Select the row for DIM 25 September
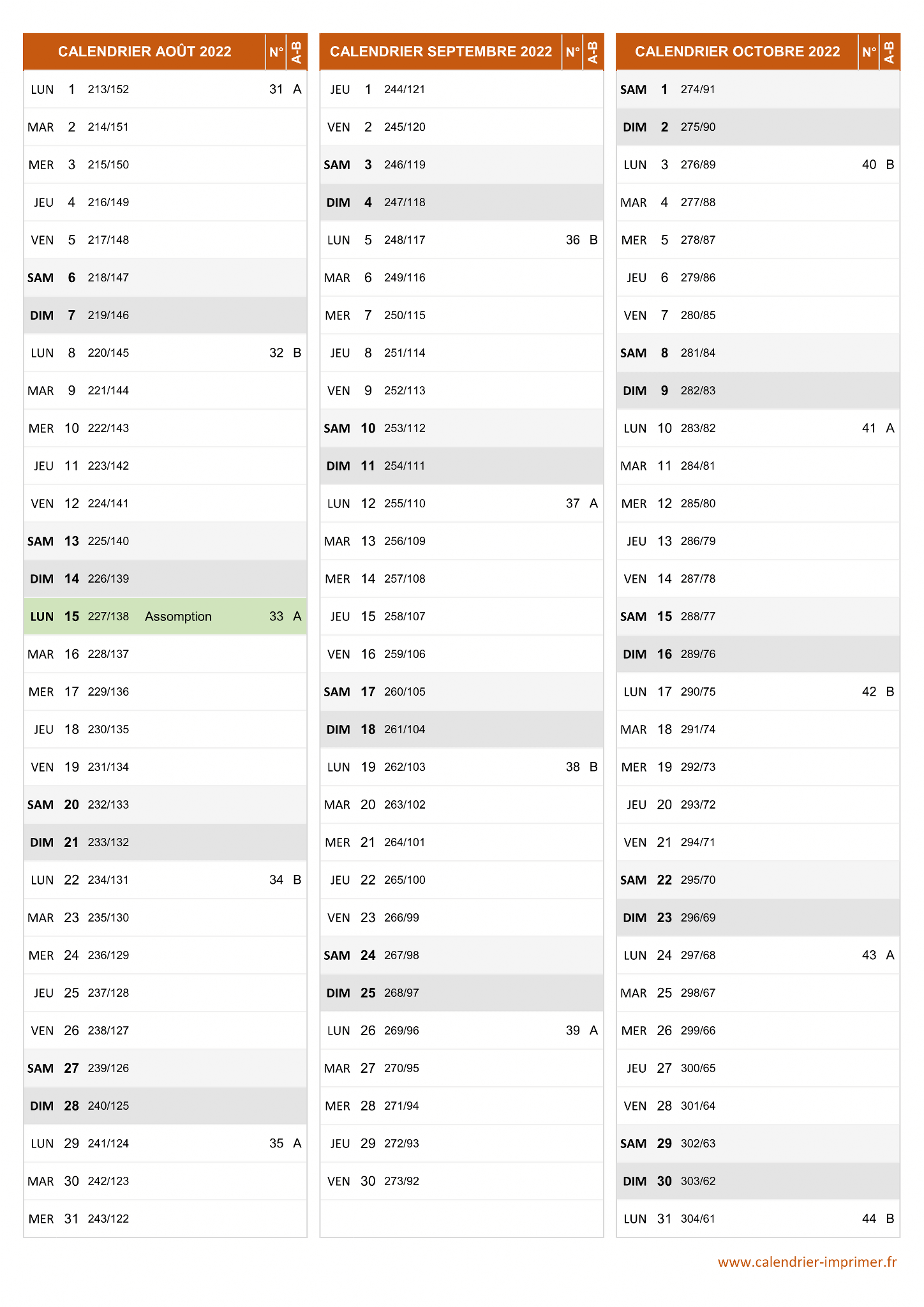This screenshot has height=1307, width=924. point(461,993)
